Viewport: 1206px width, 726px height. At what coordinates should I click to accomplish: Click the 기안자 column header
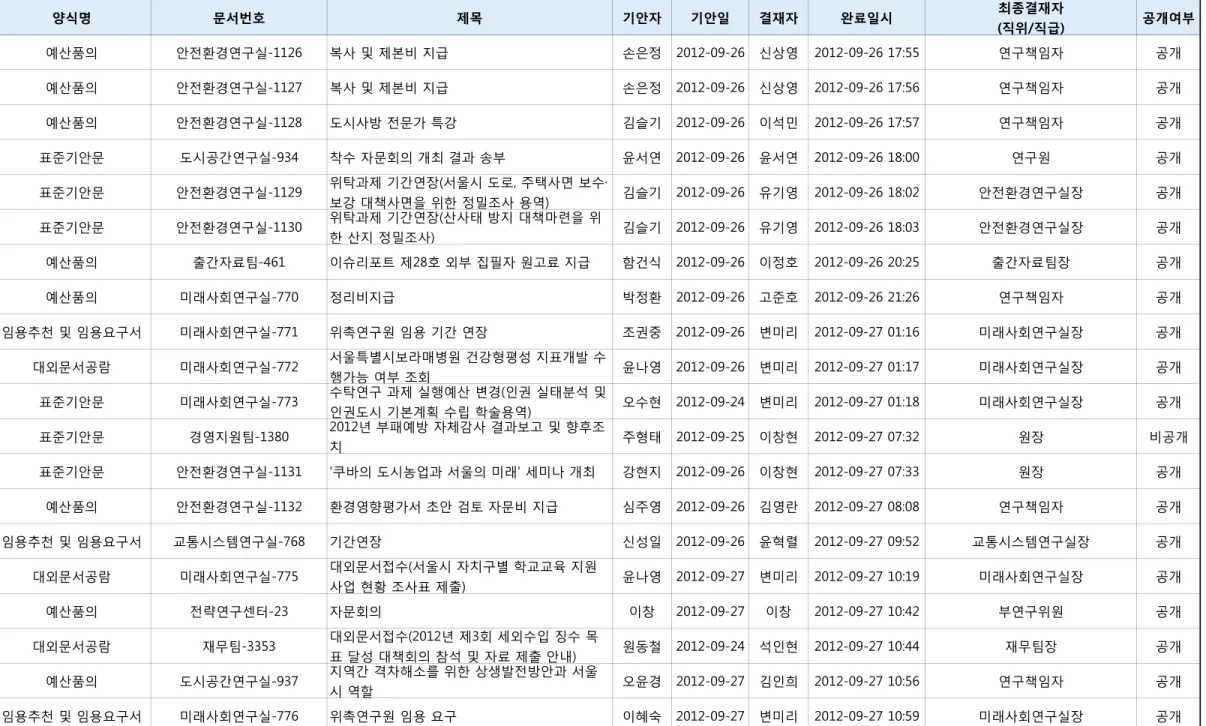pyautogui.click(x=641, y=18)
